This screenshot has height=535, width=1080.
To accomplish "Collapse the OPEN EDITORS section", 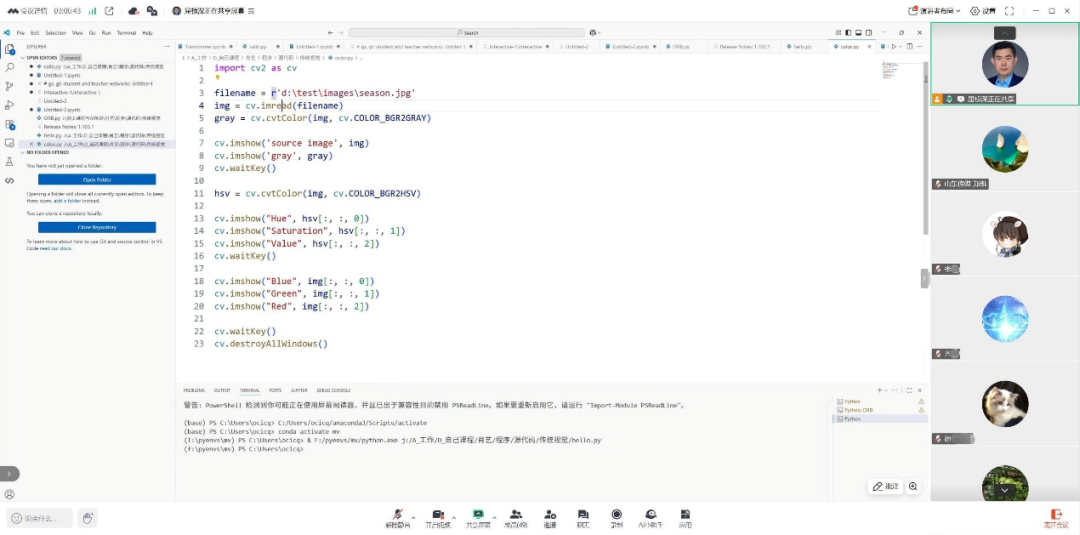I will (x=23, y=58).
